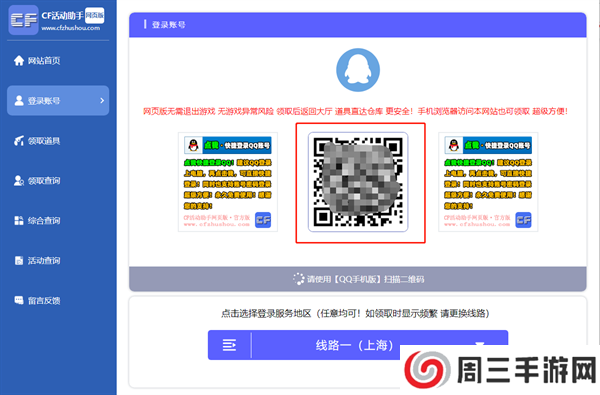600x395 pixels.
Task: Click the document icon beside 活动查询
Action: (19, 261)
